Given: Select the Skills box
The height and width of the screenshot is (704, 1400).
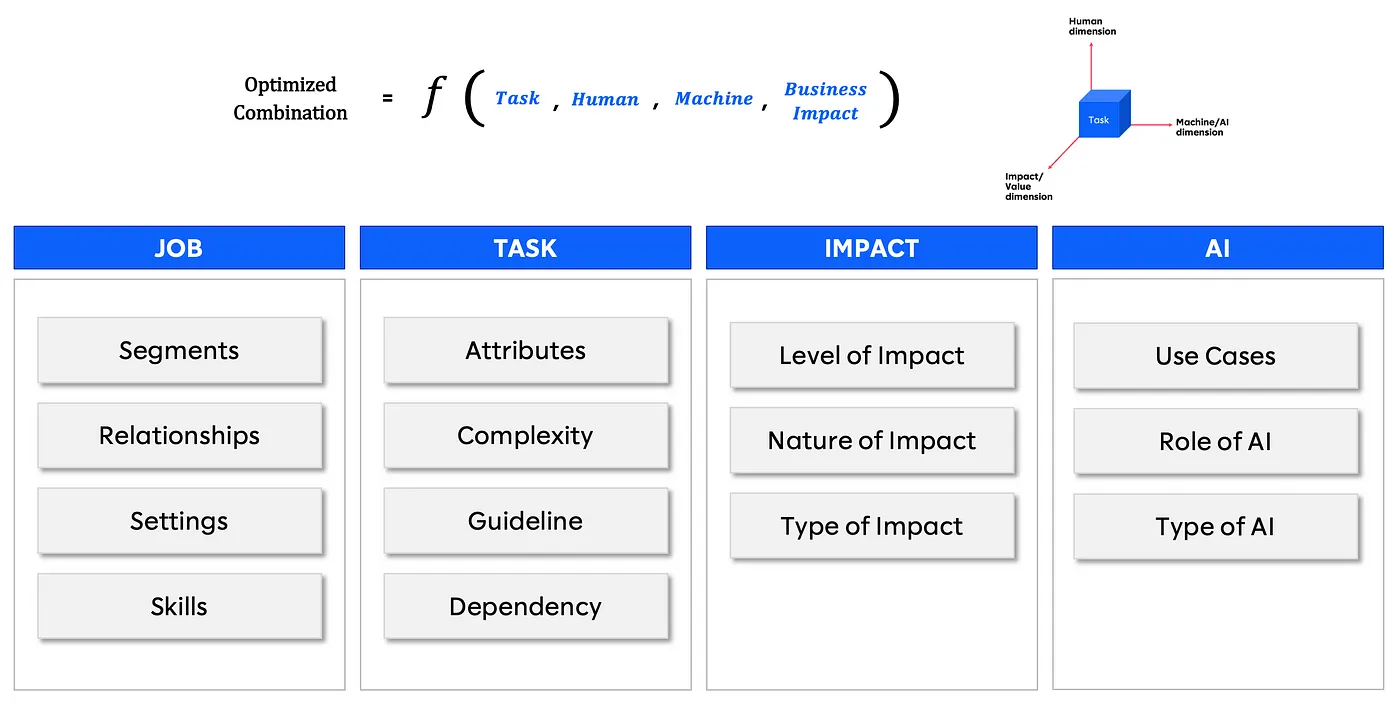Looking at the screenshot, I should [180, 607].
